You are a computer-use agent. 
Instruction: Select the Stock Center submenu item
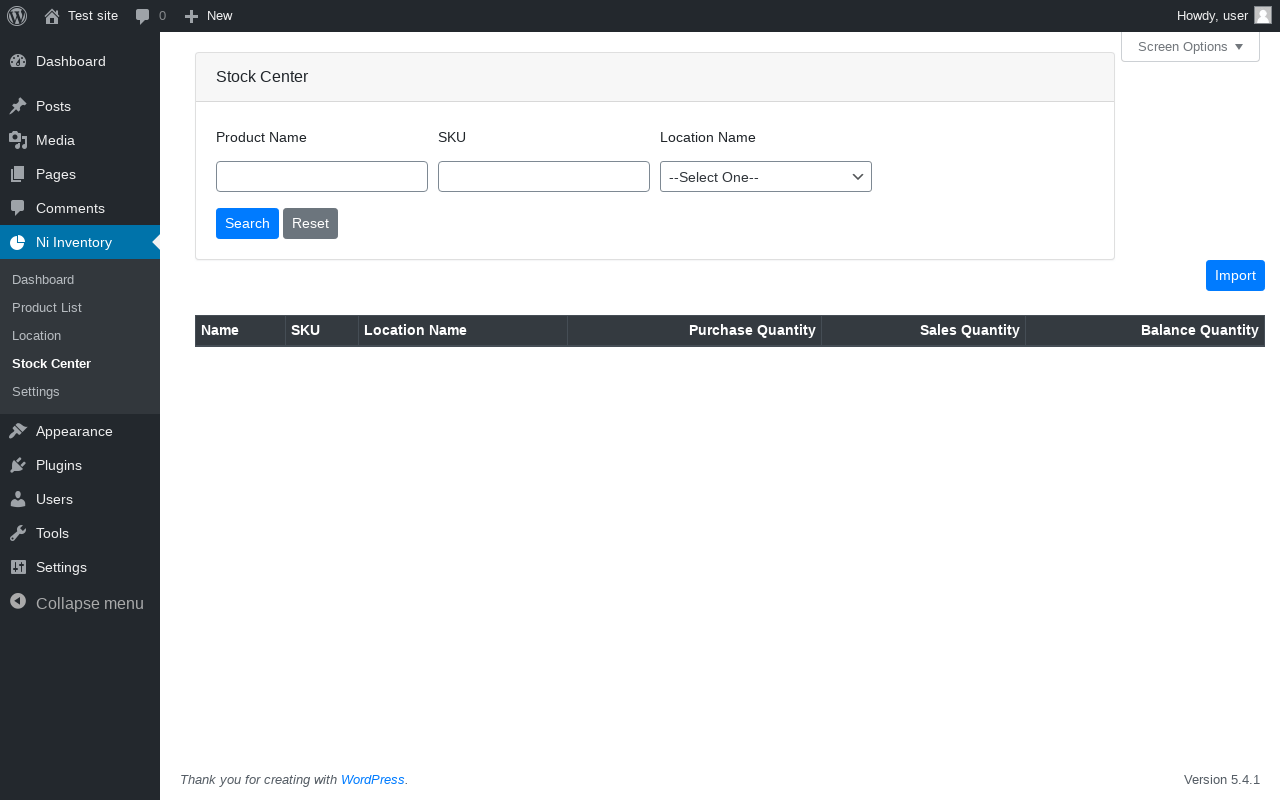[x=80, y=364]
